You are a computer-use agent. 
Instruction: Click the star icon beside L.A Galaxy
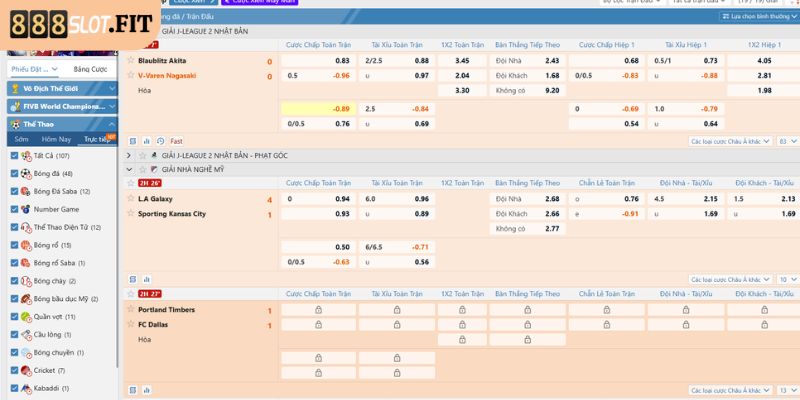(x=130, y=198)
